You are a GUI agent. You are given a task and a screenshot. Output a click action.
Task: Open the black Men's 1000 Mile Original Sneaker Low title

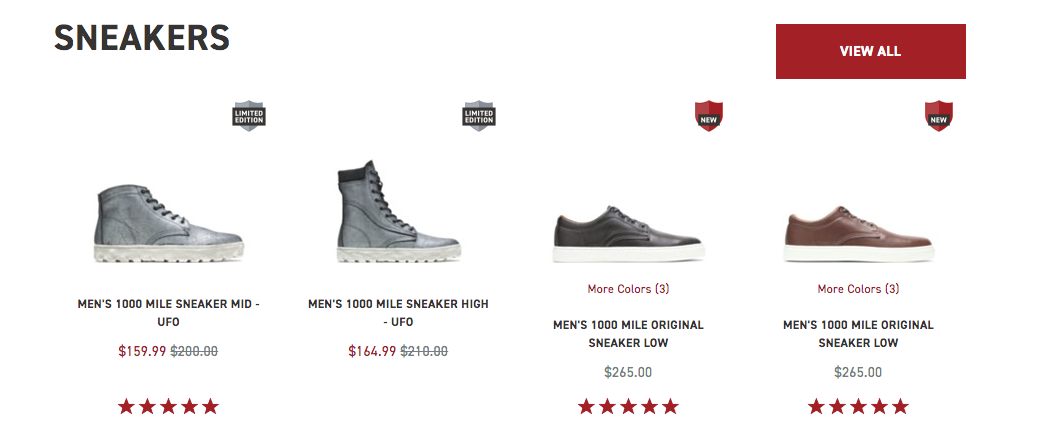628,334
